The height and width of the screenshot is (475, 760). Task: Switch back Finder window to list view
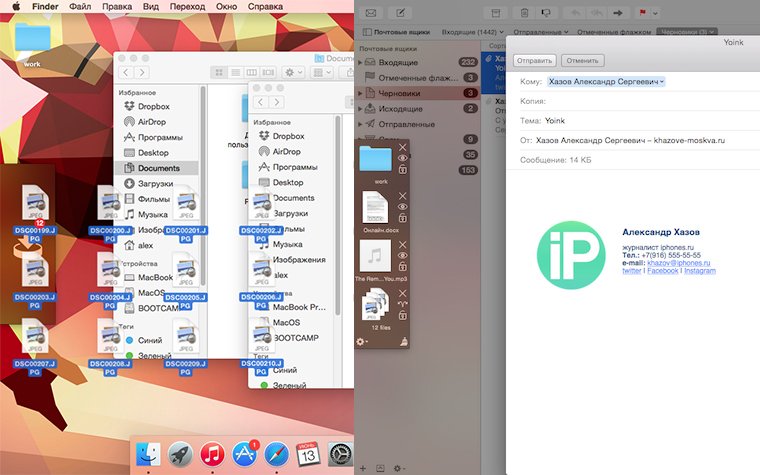pos(236,72)
